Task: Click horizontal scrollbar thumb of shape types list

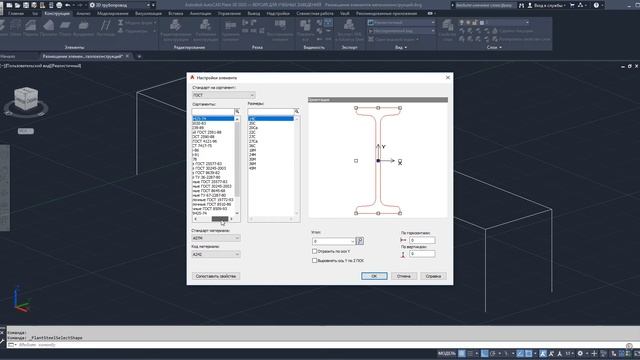Action: (220, 219)
